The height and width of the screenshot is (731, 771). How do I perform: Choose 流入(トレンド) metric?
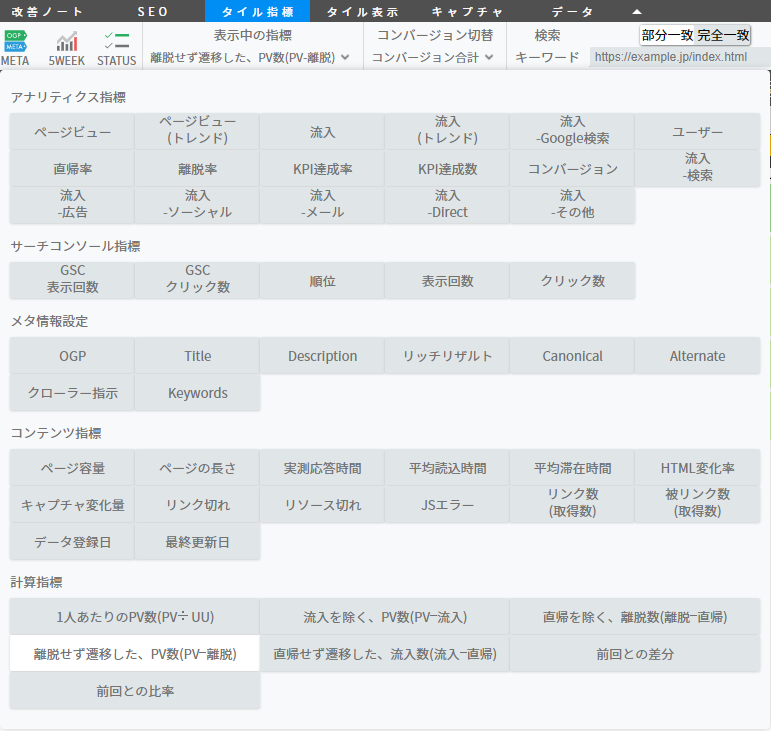pyautogui.click(x=447, y=132)
